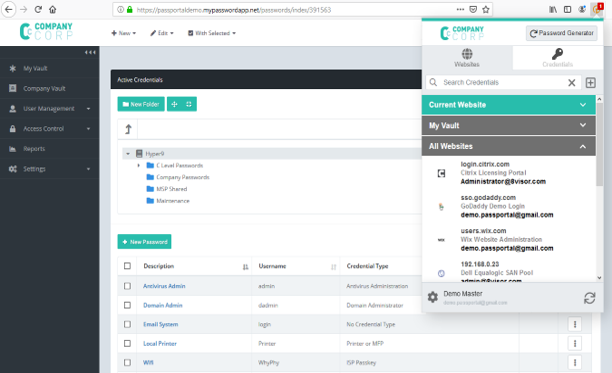Open the page actions three-dot menu in address bar

tap(460, 9)
